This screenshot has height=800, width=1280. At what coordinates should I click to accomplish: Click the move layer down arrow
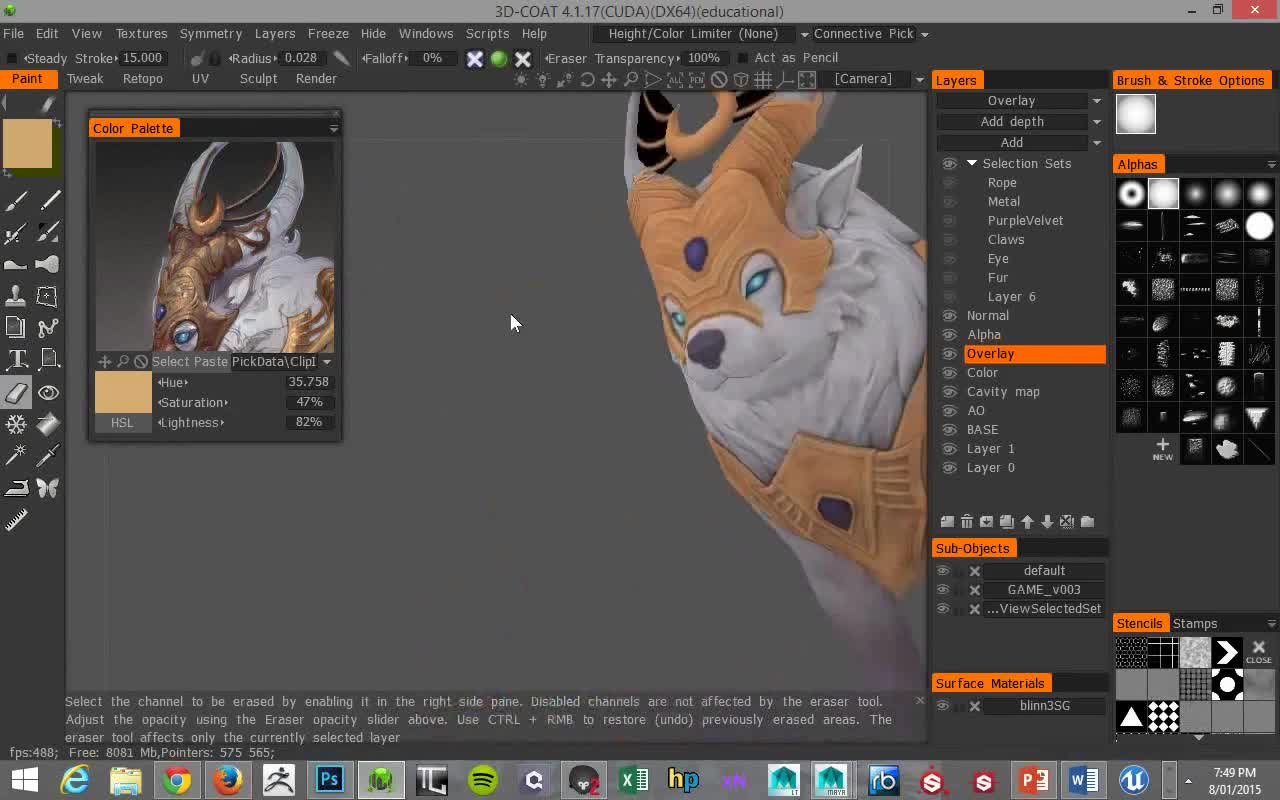(x=1047, y=522)
